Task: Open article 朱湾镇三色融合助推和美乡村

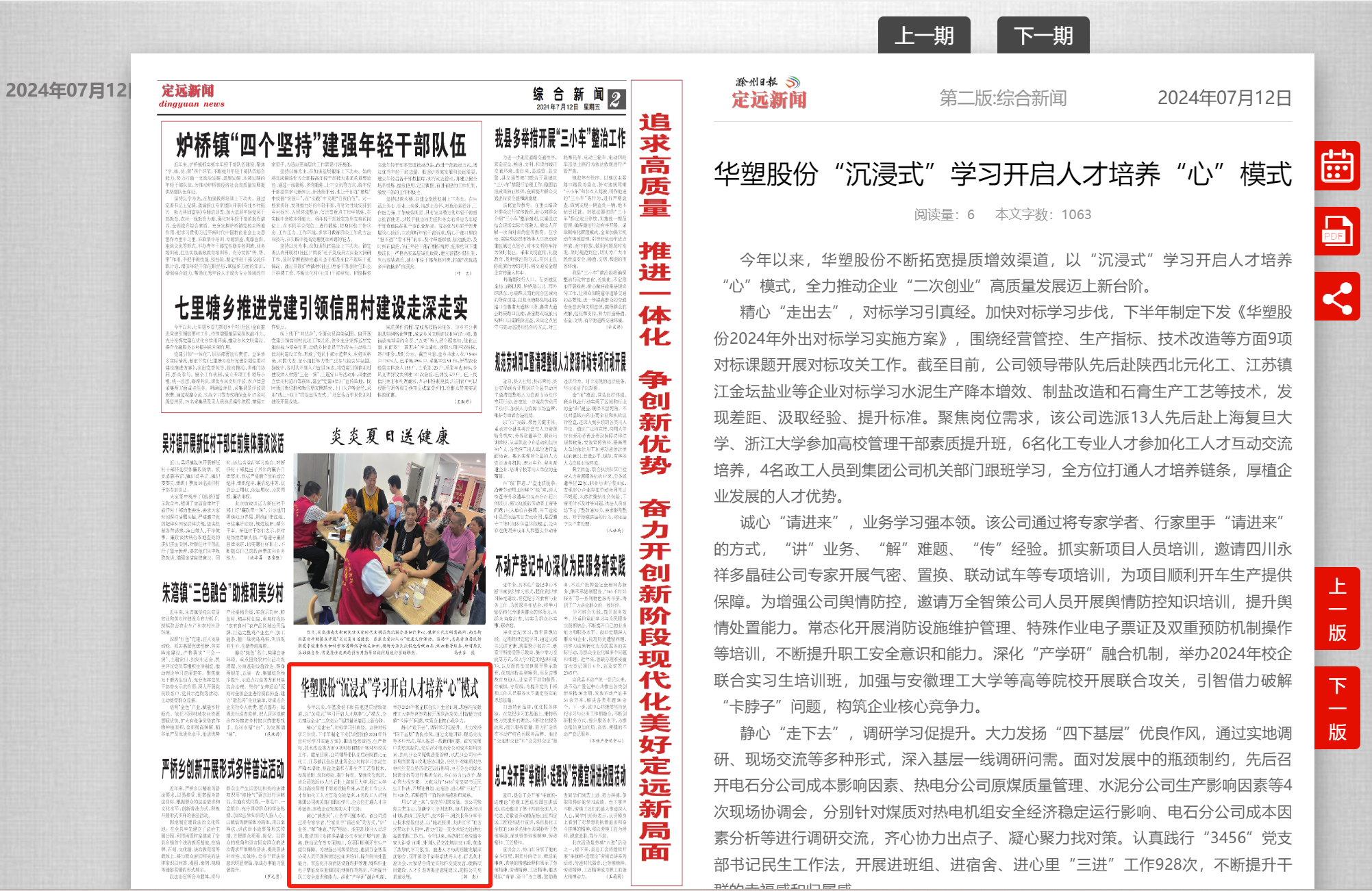Action: 223,593
